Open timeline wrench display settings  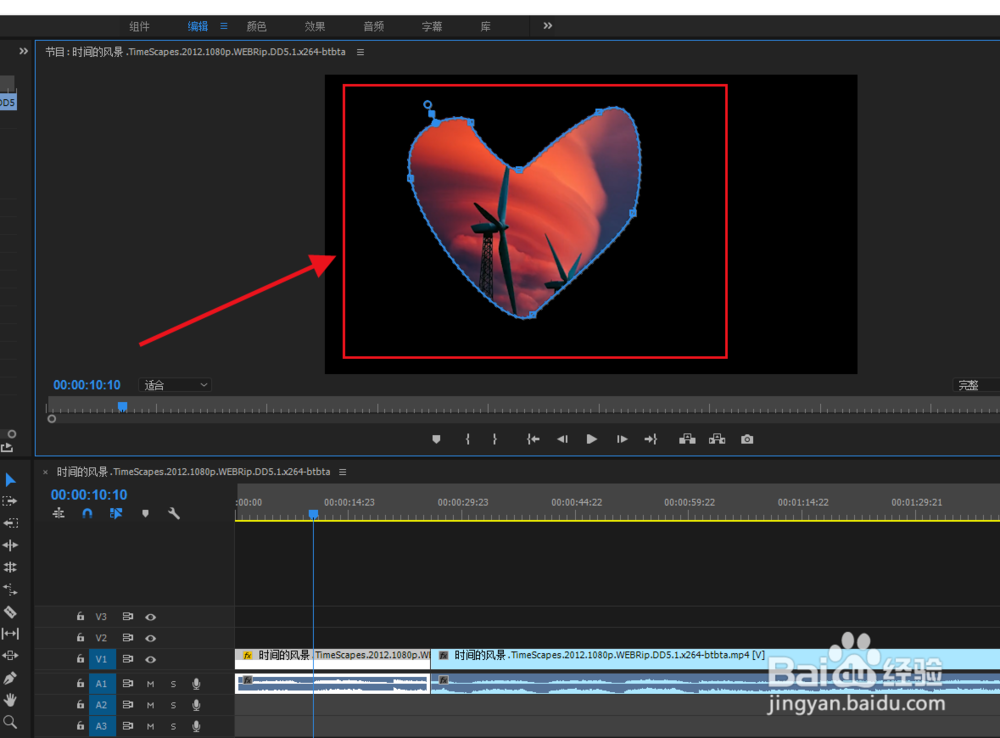[173, 513]
